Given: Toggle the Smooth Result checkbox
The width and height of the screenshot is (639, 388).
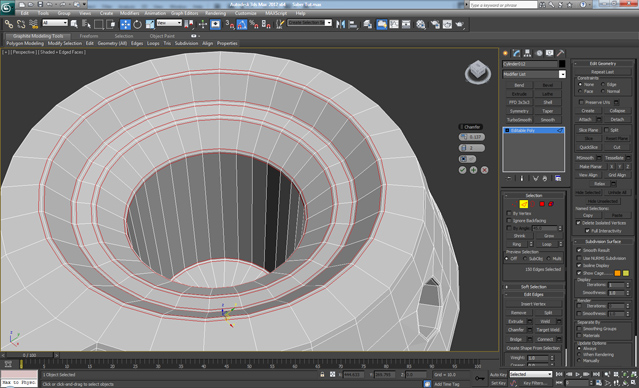Looking at the screenshot, I should click(579, 250).
